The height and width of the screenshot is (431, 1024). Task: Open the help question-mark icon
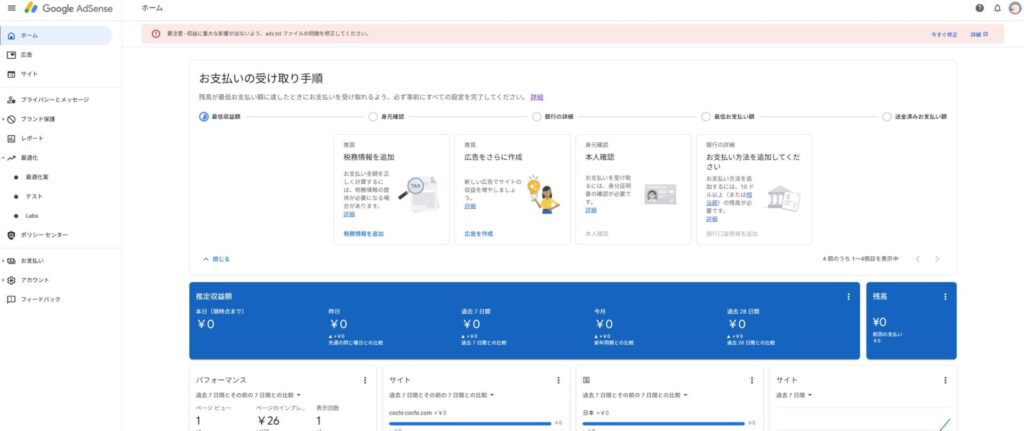[x=980, y=8]
